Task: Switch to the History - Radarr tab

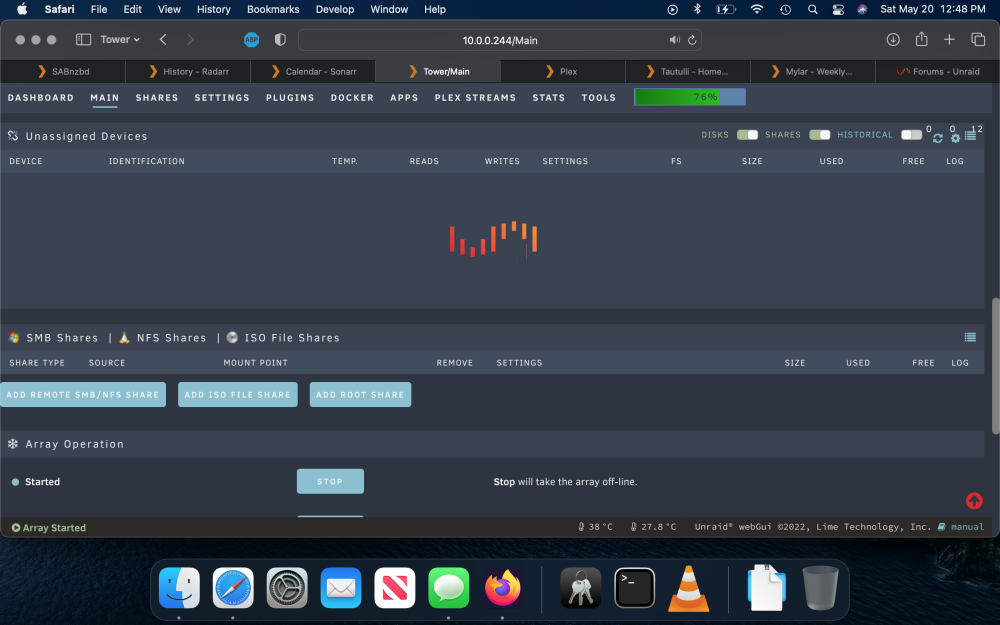Action: click(x=188, y=71)
